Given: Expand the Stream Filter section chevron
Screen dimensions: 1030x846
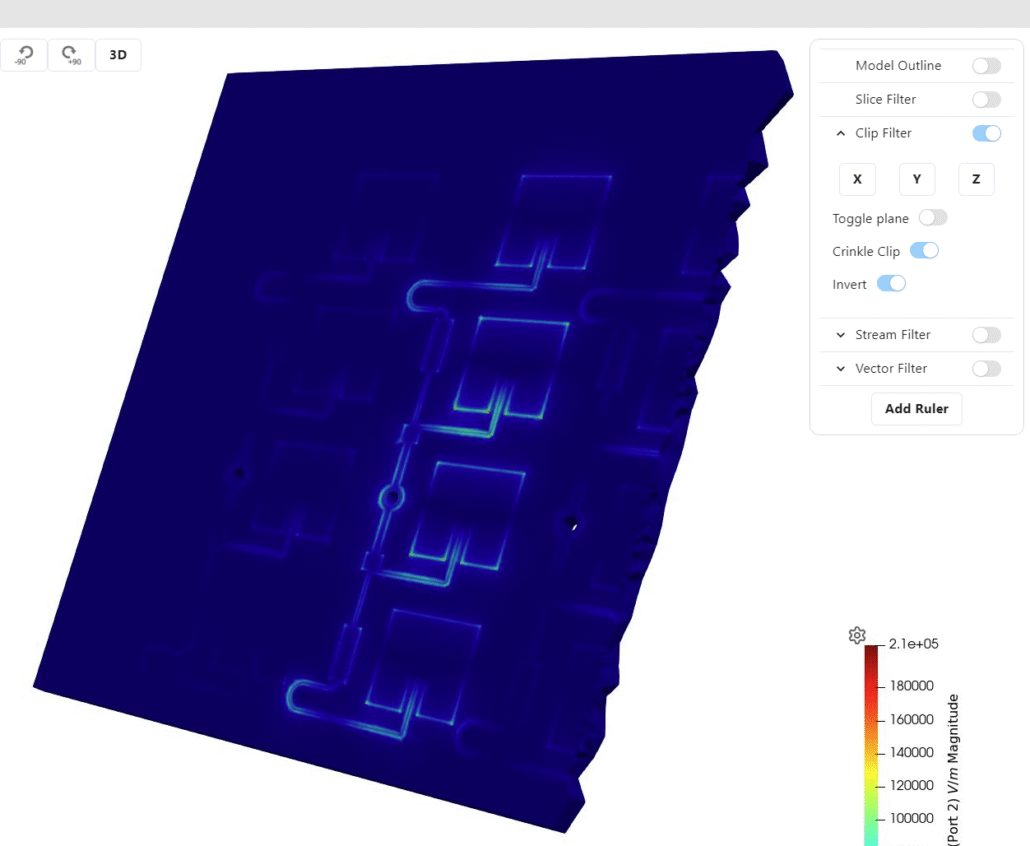Looking at the screenshot, I should tap(840, 335).
